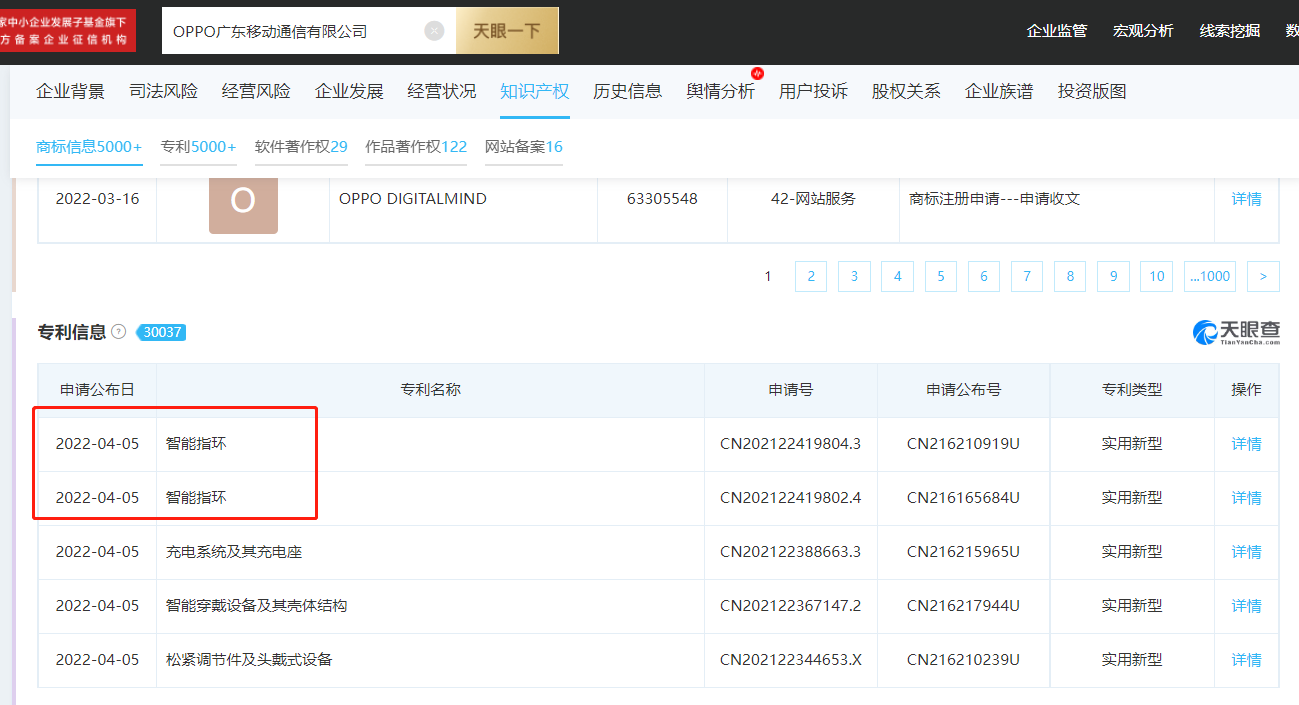1299x705 pixels.
Task: Click the search field containing OPPO广东移动通信有限公司
Action: point(309,31)
